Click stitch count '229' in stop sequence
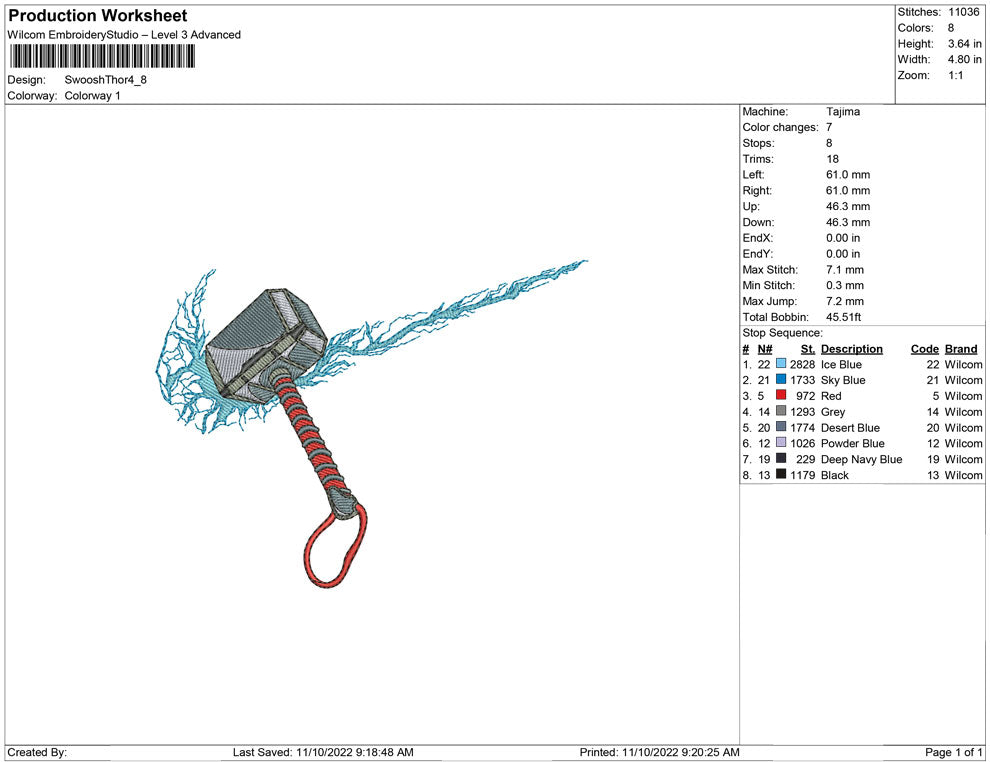Screen dimensions: 990x762 [806, 459]
